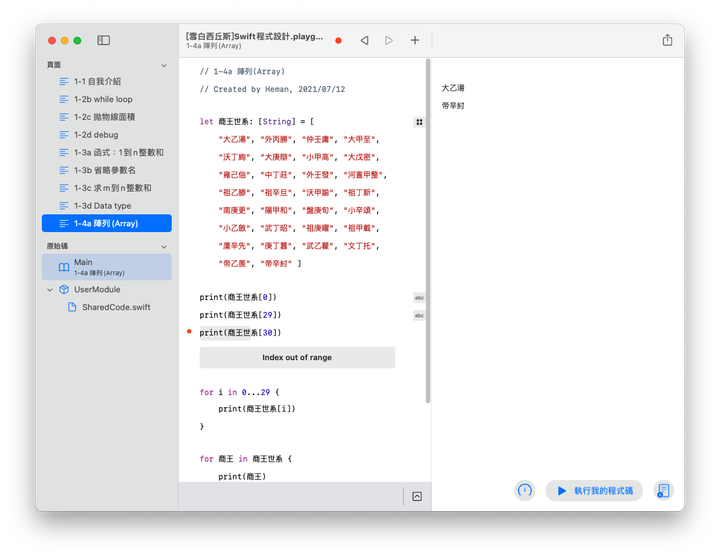Show abc result for print 商王世系[29]
720x558 pixels.
point(419,316)
